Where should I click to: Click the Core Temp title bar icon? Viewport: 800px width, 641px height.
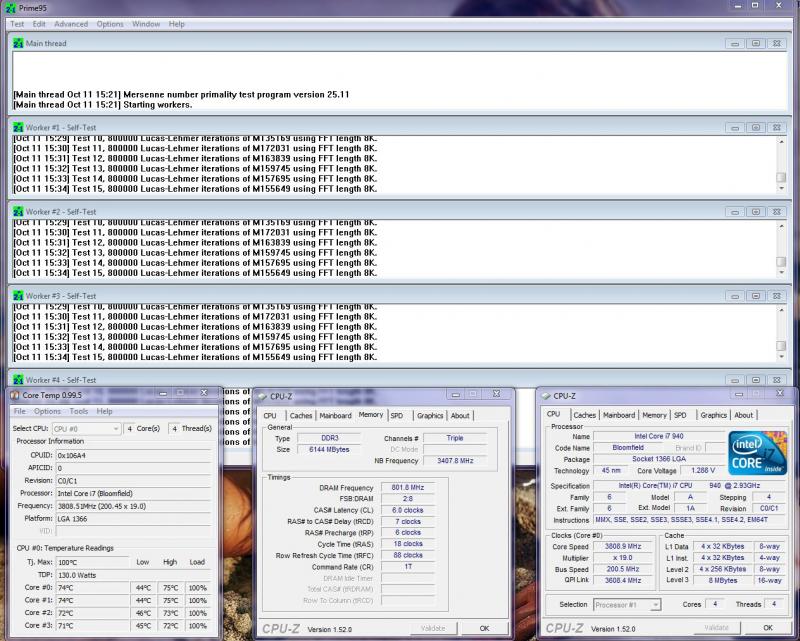(x=15, y=395)
